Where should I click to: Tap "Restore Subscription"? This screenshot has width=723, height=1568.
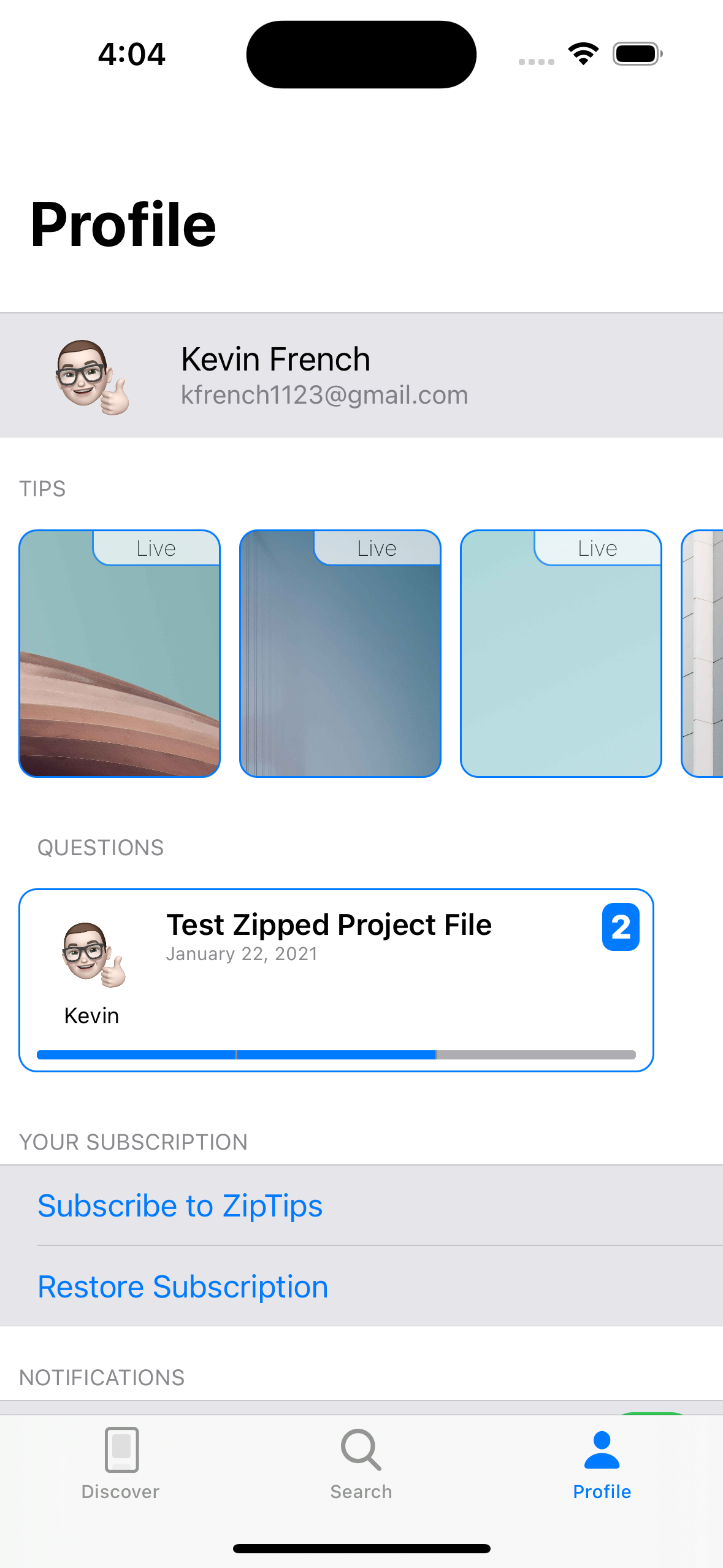click(x=183, y=1287)
